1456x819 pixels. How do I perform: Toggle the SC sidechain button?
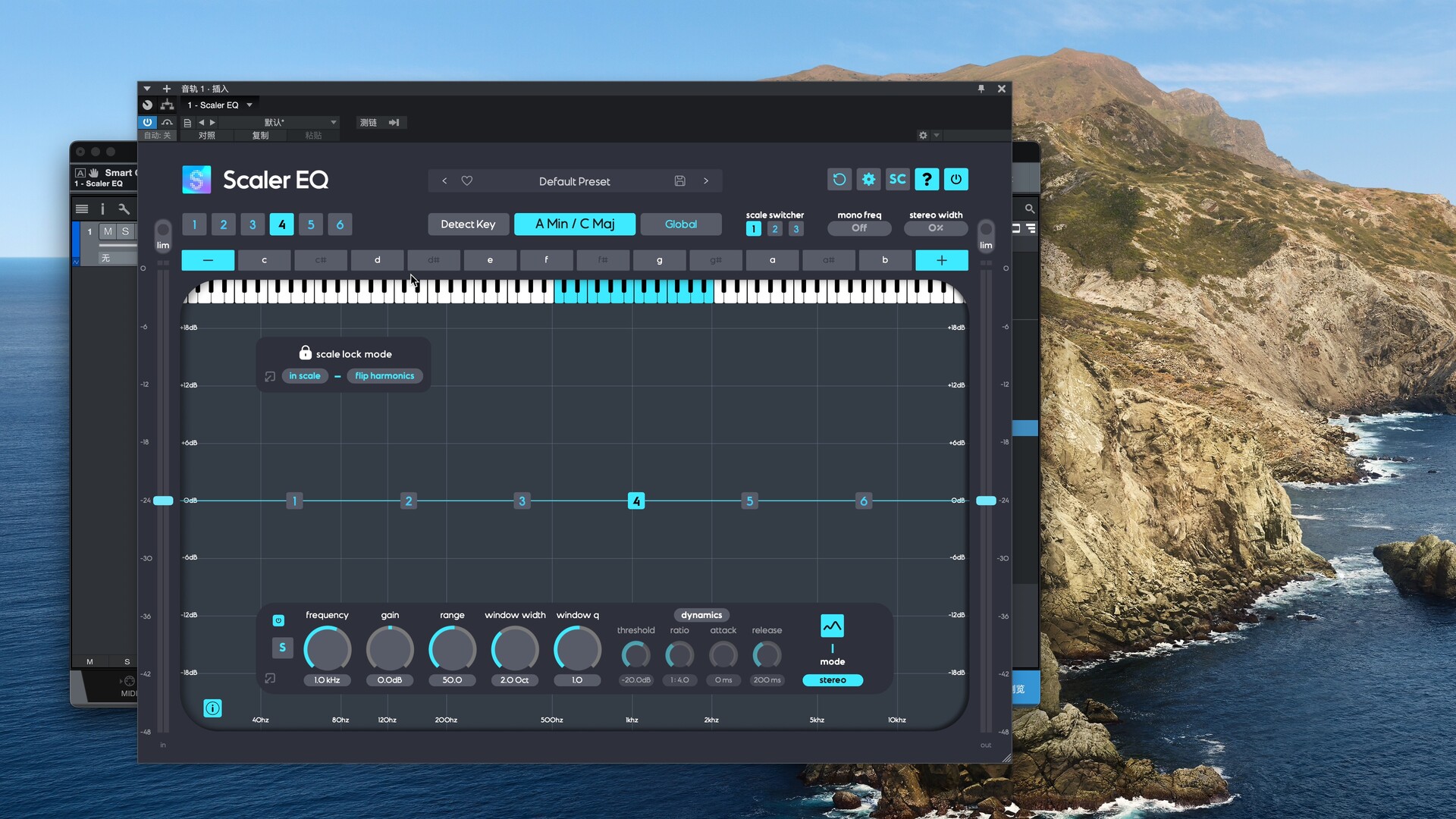[x=897, y=180]
